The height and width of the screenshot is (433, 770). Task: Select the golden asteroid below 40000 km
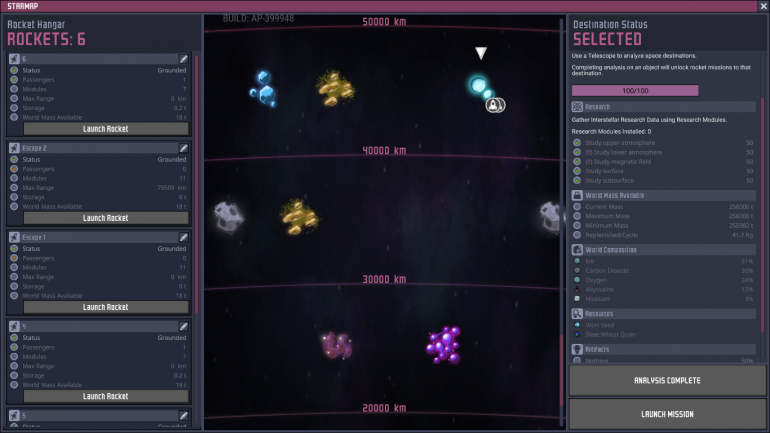pyautogui.click(x=299, y=217)
